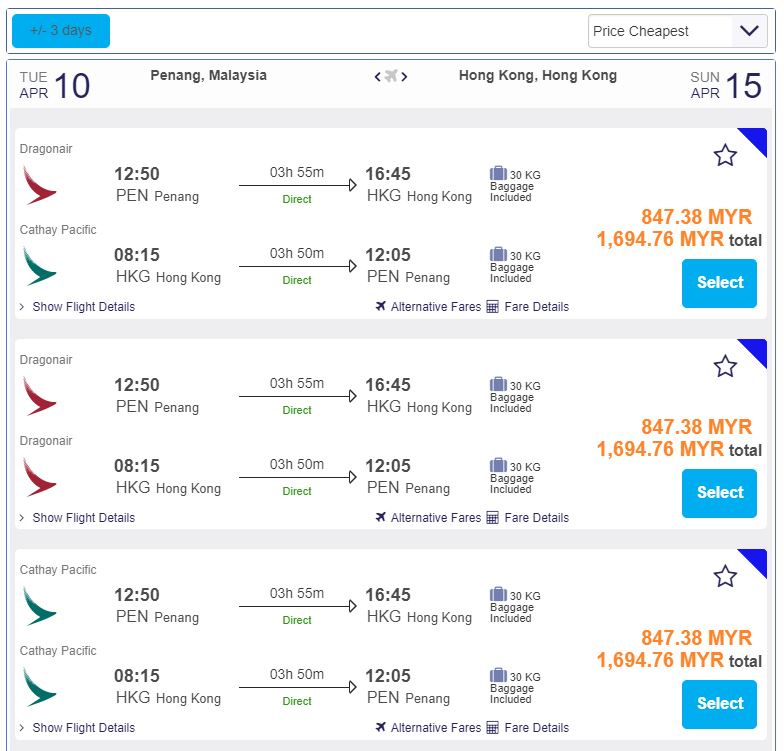Screen dimensions: 784x751
Task: Click the +/- 3 days button
Action: point(61,31)
